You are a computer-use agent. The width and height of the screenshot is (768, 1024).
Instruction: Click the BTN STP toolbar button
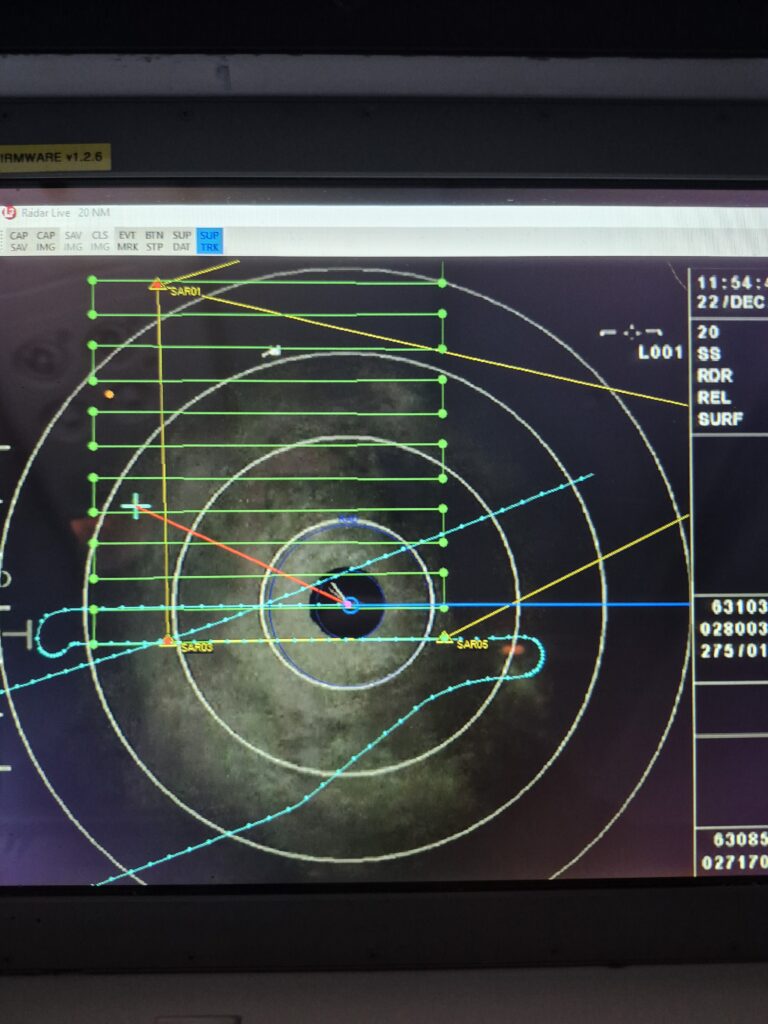click(x=154, y=241)
